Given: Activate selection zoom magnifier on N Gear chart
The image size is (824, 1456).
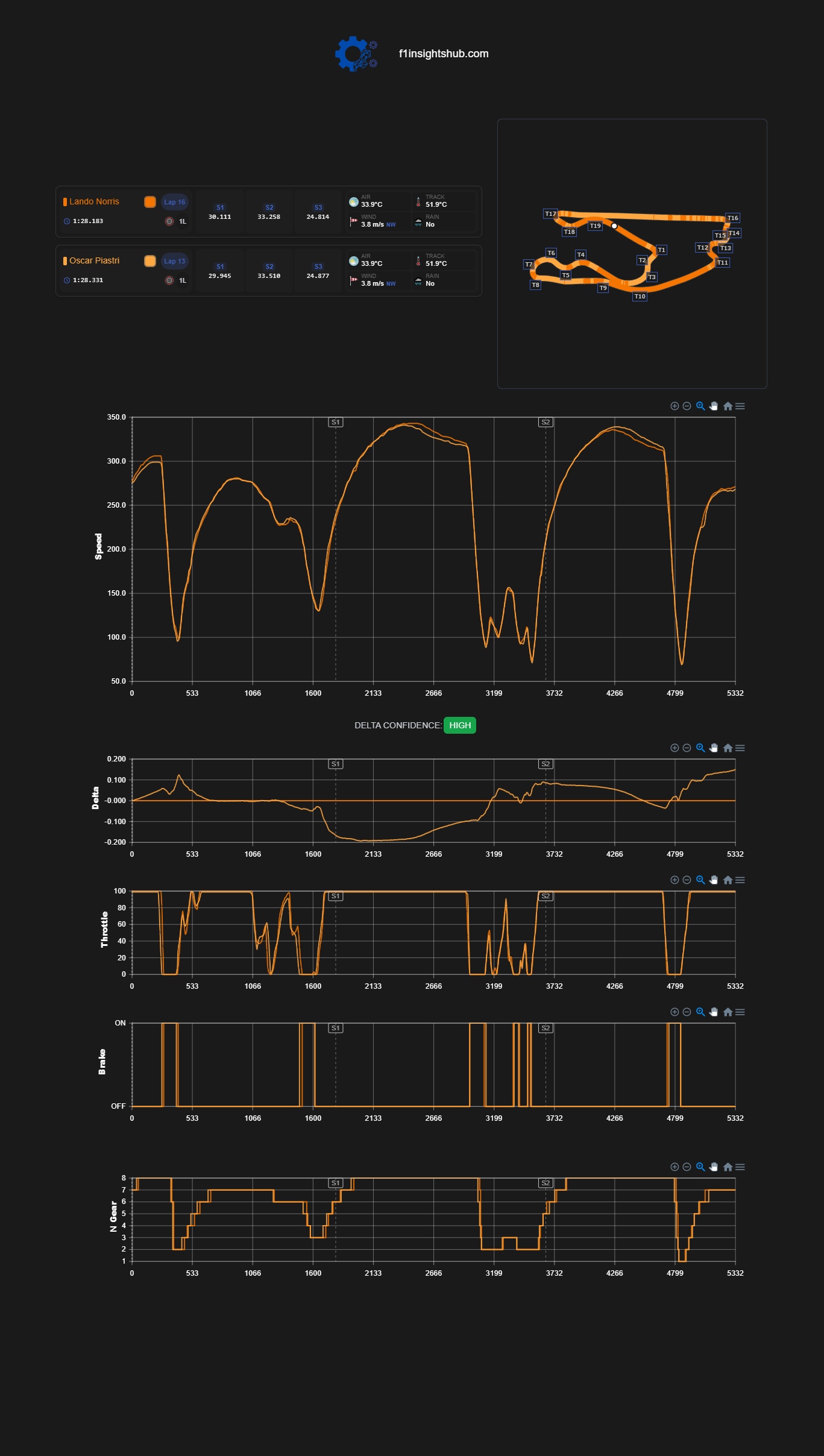Looking at the screenshot, I should click(700, 1167).
